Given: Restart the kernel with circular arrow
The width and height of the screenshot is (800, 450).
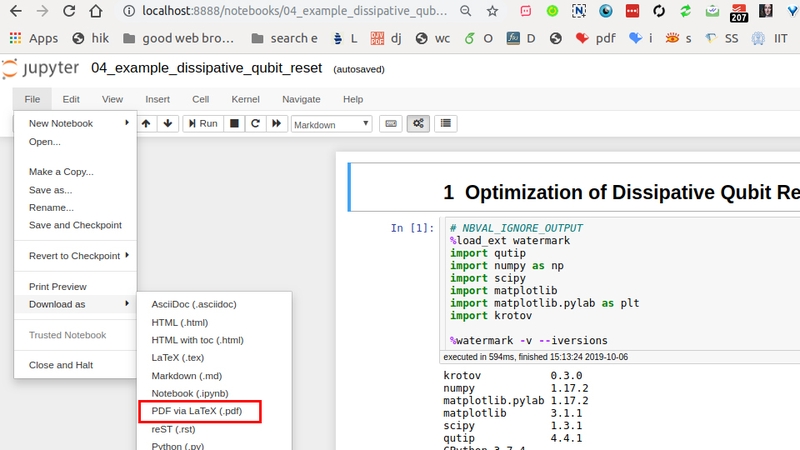Looking at the screenshot, I should point(256,123).
